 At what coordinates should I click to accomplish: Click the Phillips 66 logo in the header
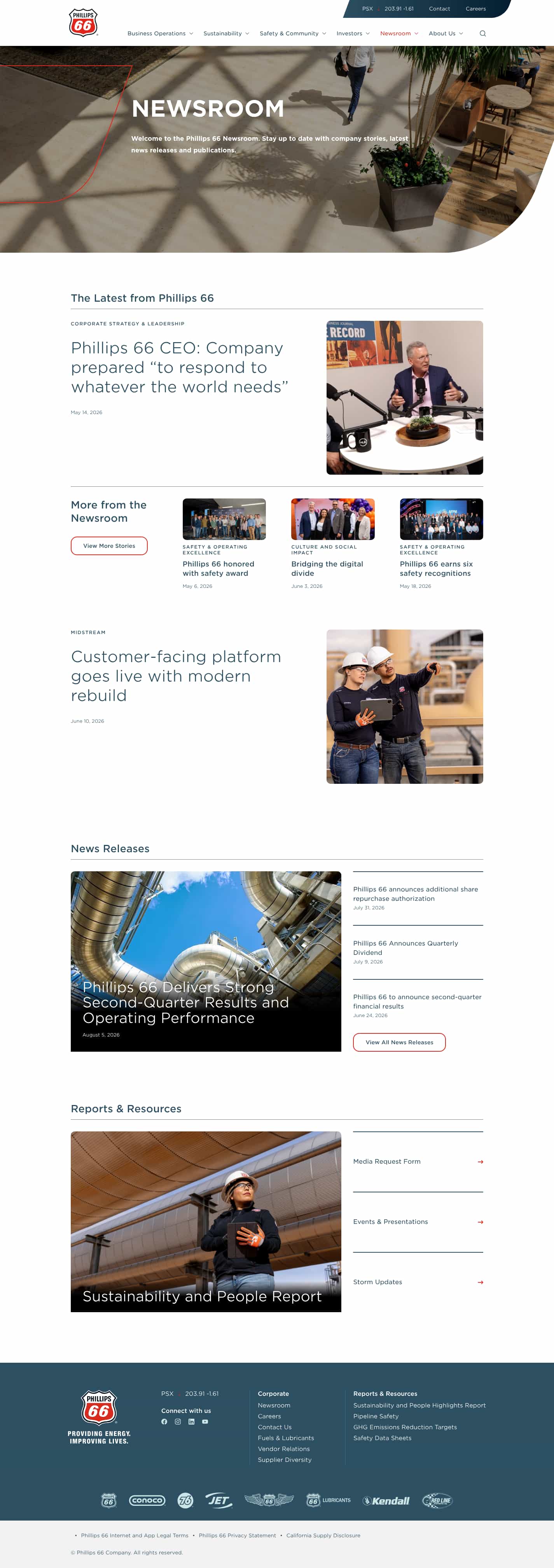pyautogui.click(x=84, y=23)
